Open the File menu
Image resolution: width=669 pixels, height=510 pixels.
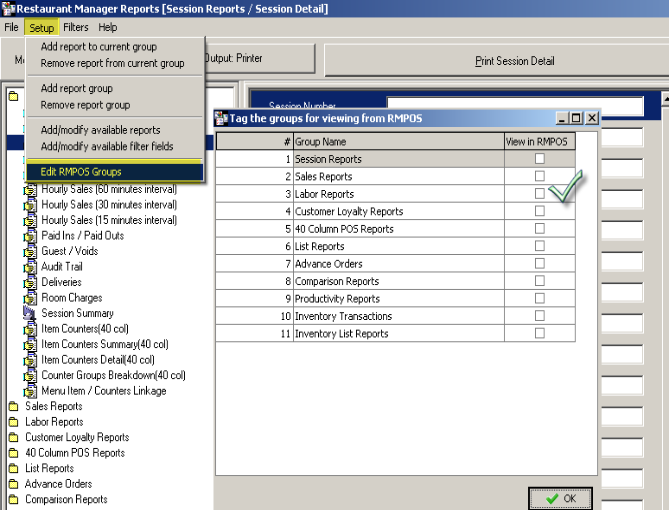click(x=11, y=27)
